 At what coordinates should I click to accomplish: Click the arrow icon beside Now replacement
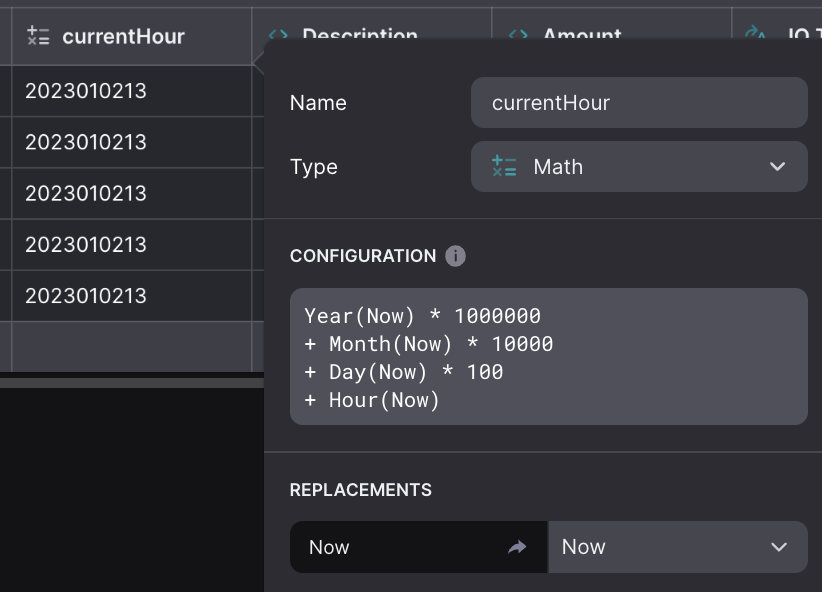point(517,547)
